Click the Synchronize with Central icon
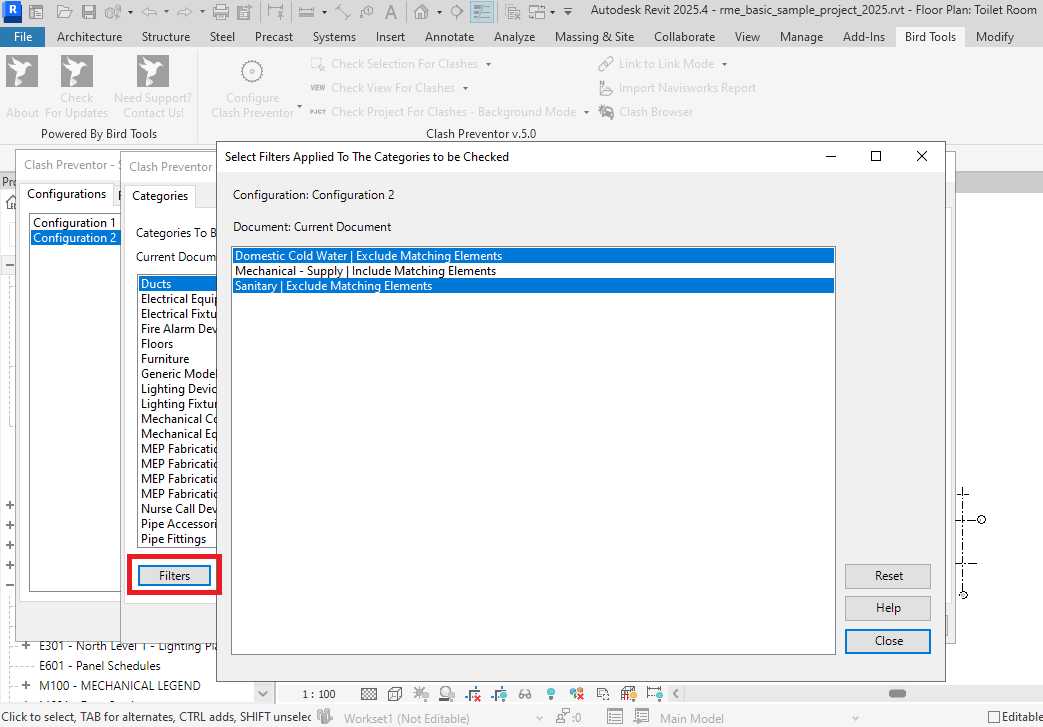Image resolution: width=1043 pixels, height=727 pixels. point(114,11)
